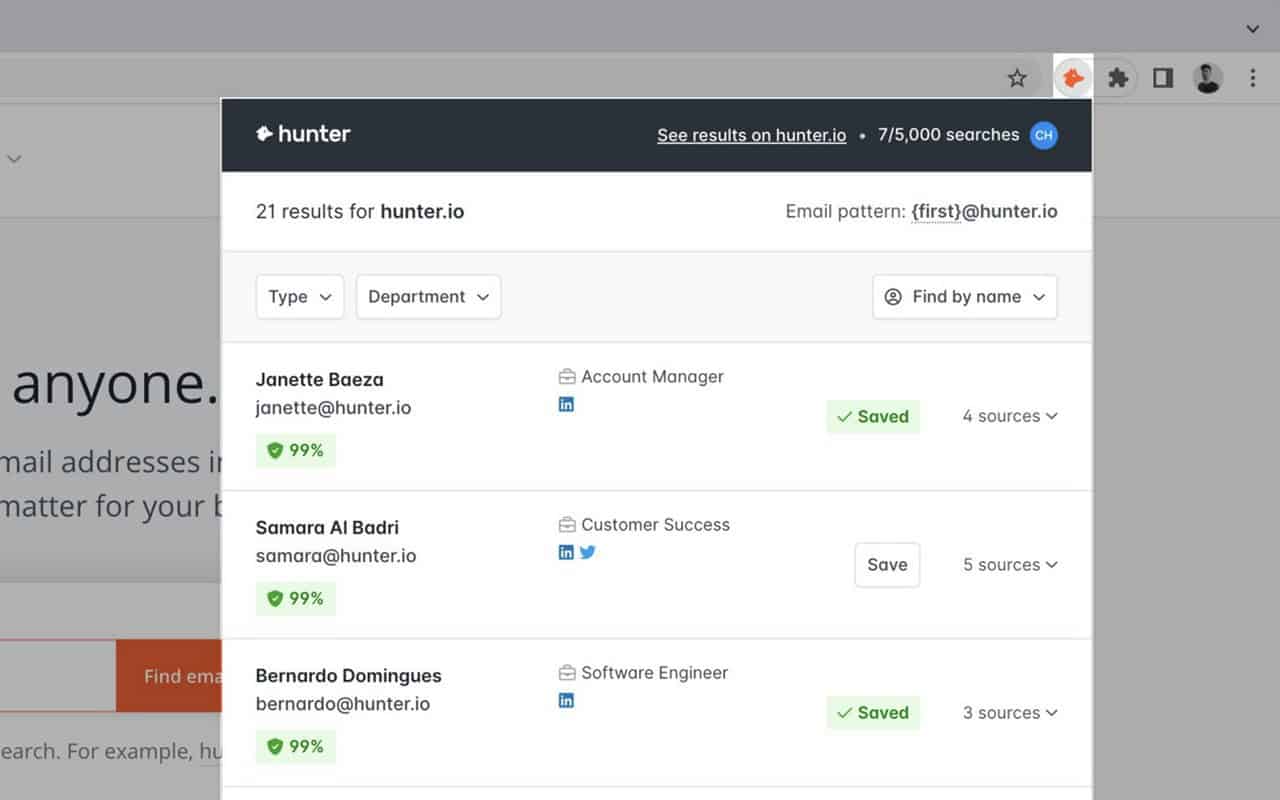The image size is (1280, 800).
Task: Click Samara Al Badri's Twitter icon
Action: pos(588,551)
